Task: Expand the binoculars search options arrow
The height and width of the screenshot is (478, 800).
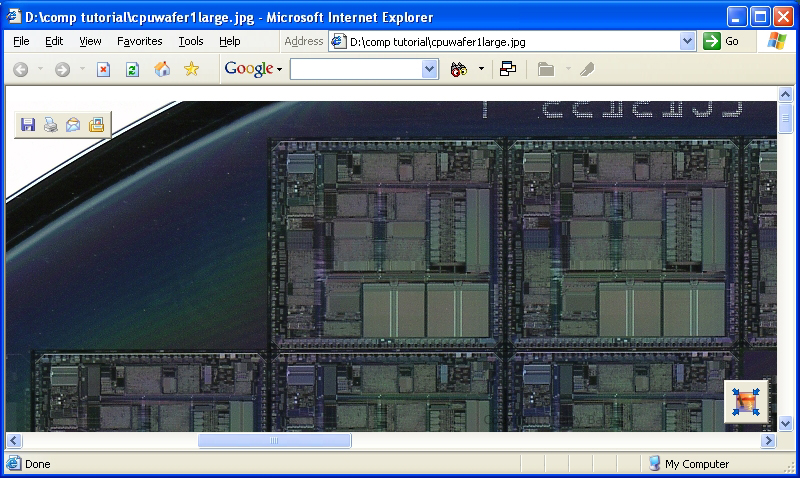Action: (x=481, y=69)
